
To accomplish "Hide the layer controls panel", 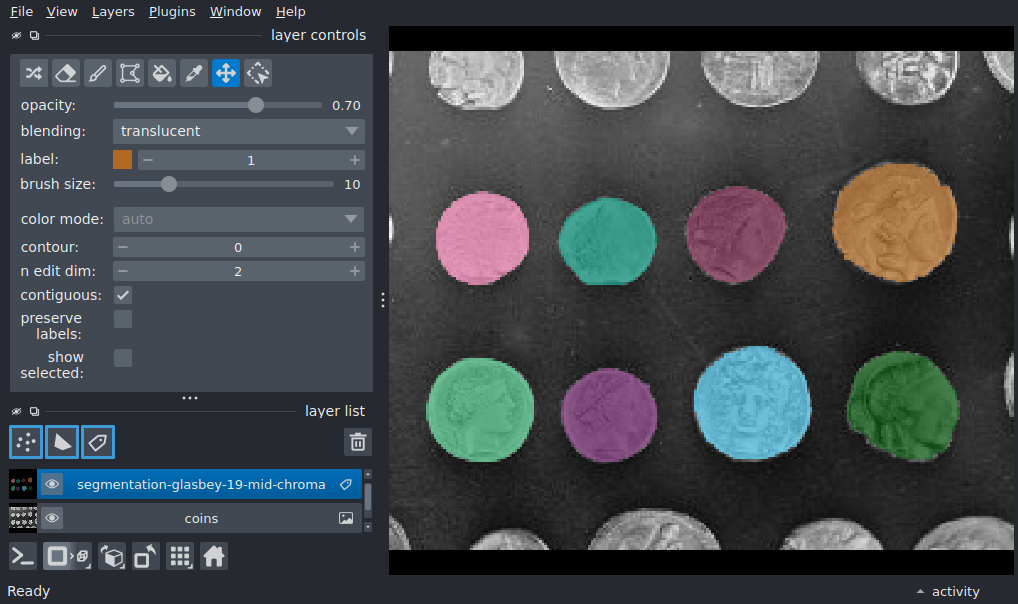I will 16,36.
